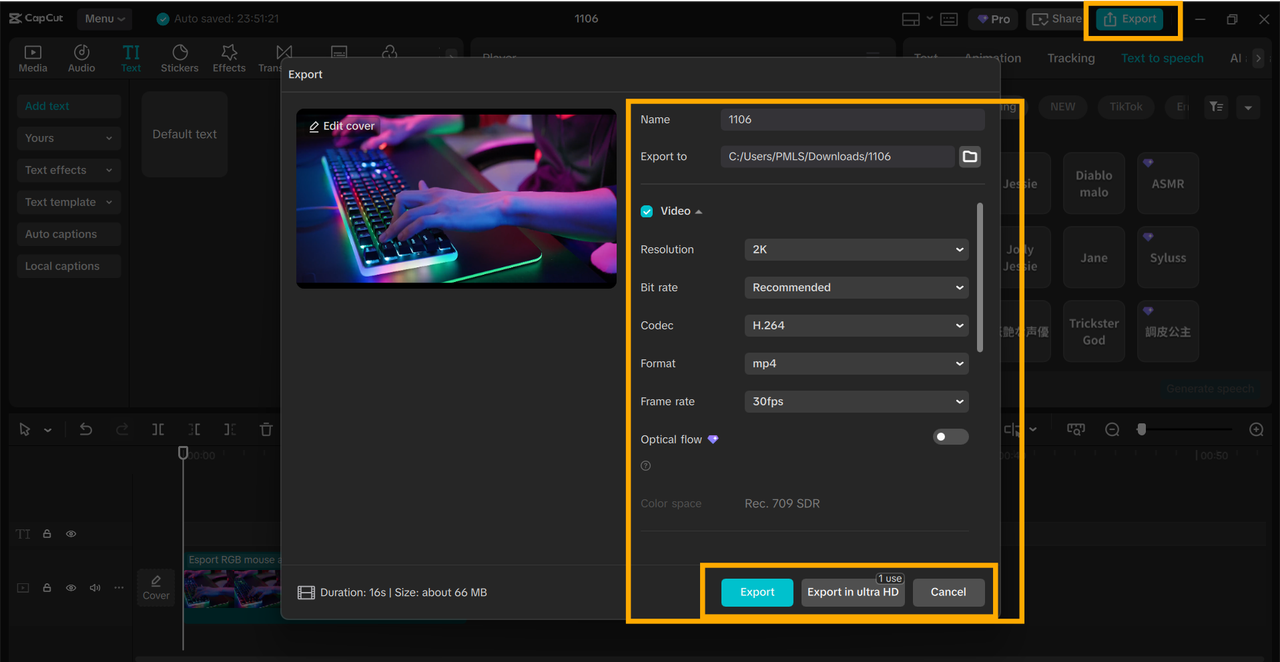The height and width of the screenshot is (662, 1280).
Task: Uncheck the Video checkbox
Action: point(647,211)
